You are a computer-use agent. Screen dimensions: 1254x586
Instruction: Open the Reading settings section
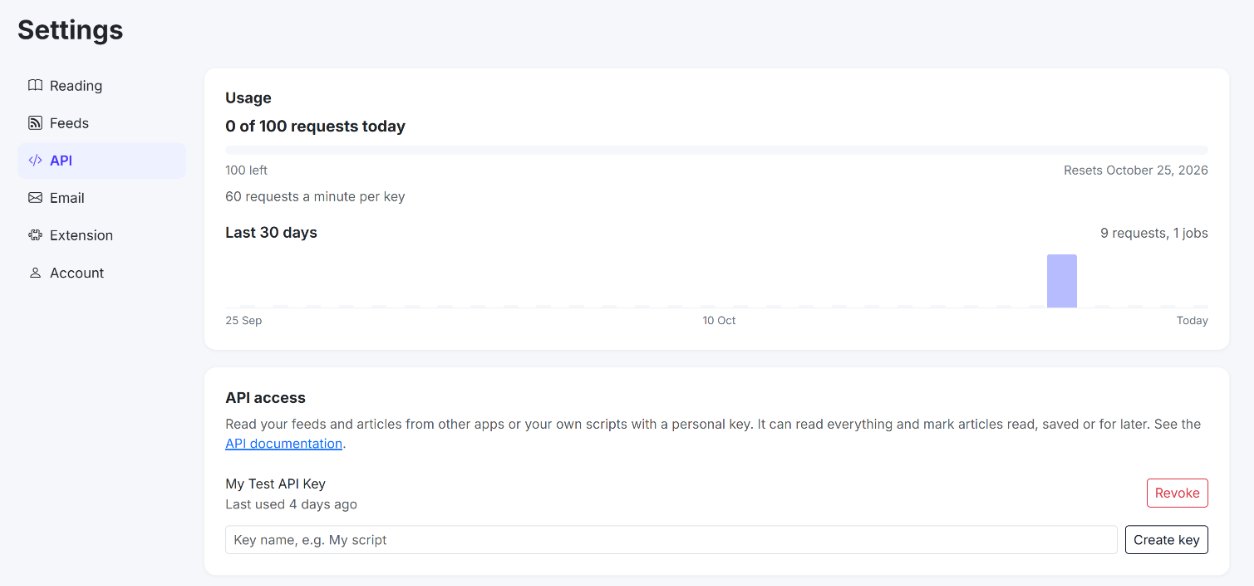coord(102,86)
